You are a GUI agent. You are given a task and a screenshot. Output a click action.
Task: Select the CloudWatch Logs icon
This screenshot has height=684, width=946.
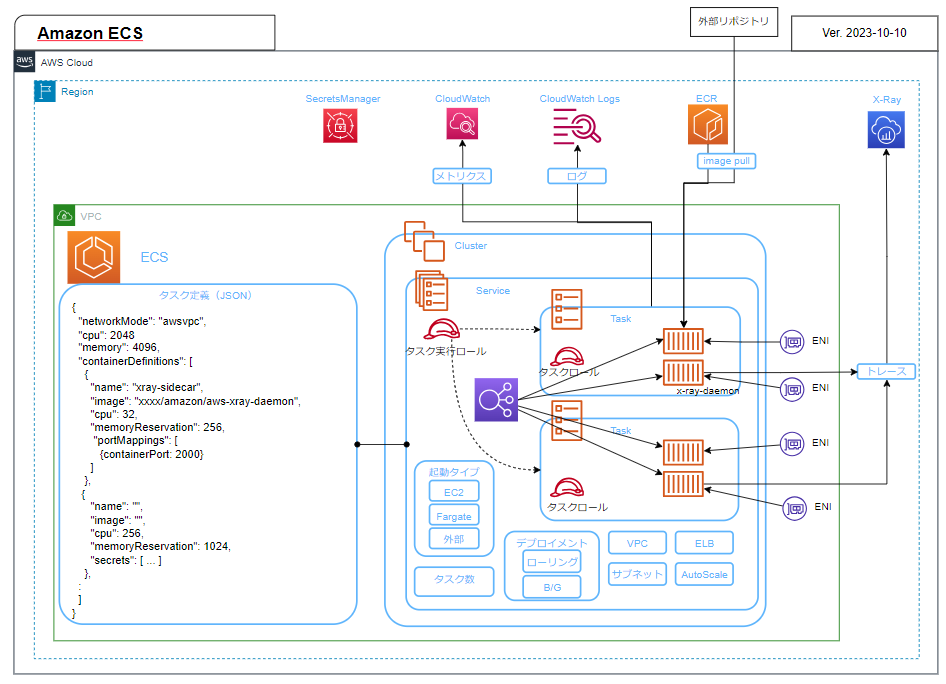point(576,127)
